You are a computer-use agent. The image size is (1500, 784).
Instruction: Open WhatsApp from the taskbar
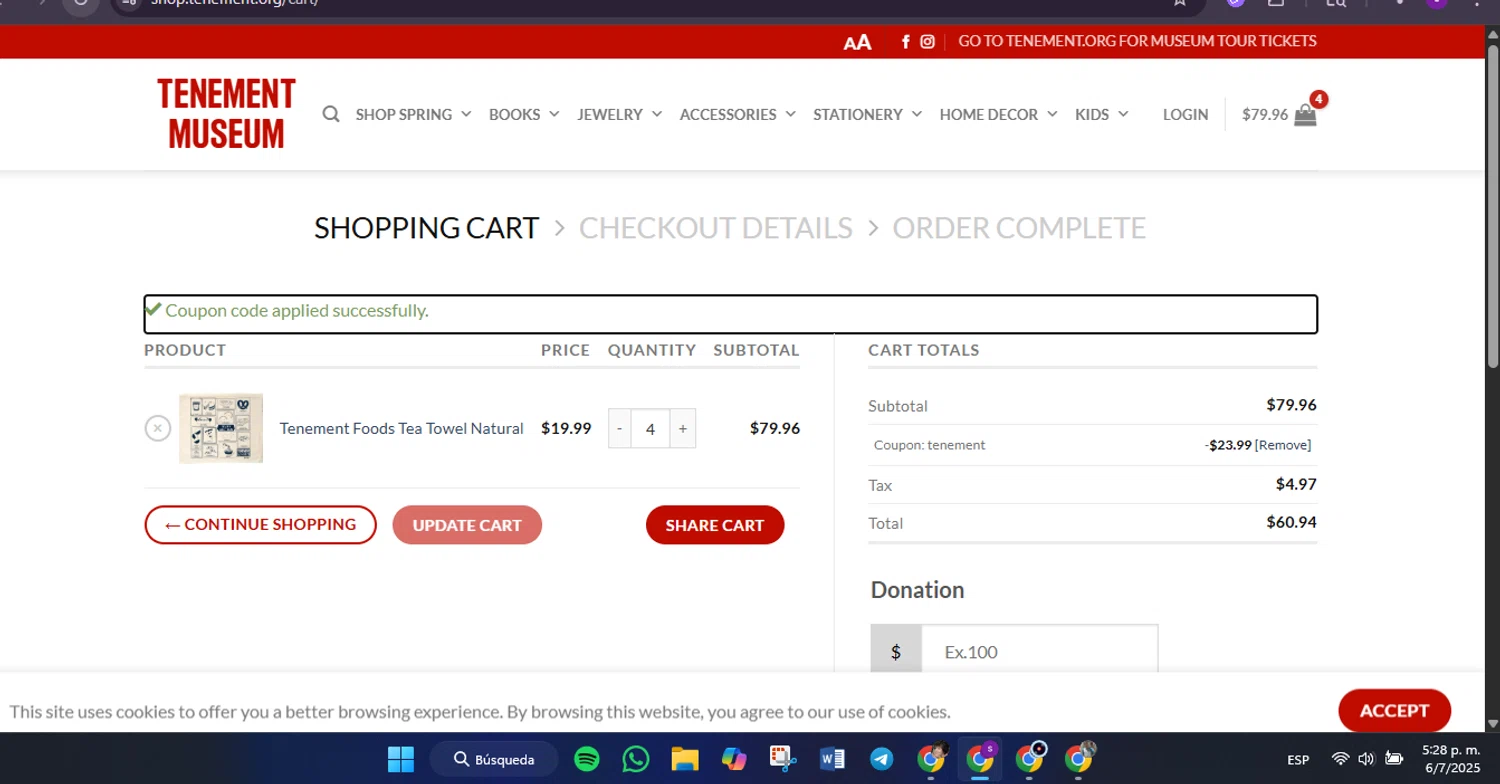point(636,759)
